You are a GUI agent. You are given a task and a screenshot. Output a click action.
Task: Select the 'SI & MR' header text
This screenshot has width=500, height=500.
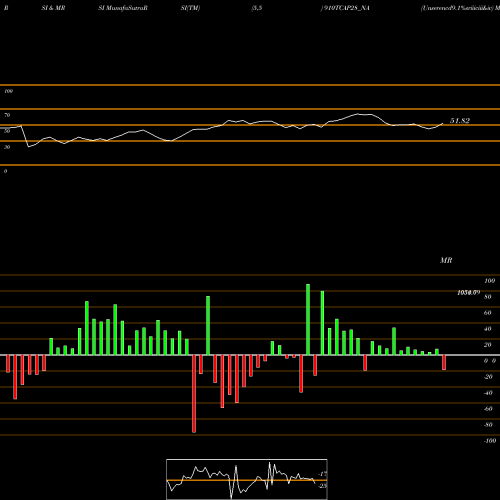[x=53, y=8]
